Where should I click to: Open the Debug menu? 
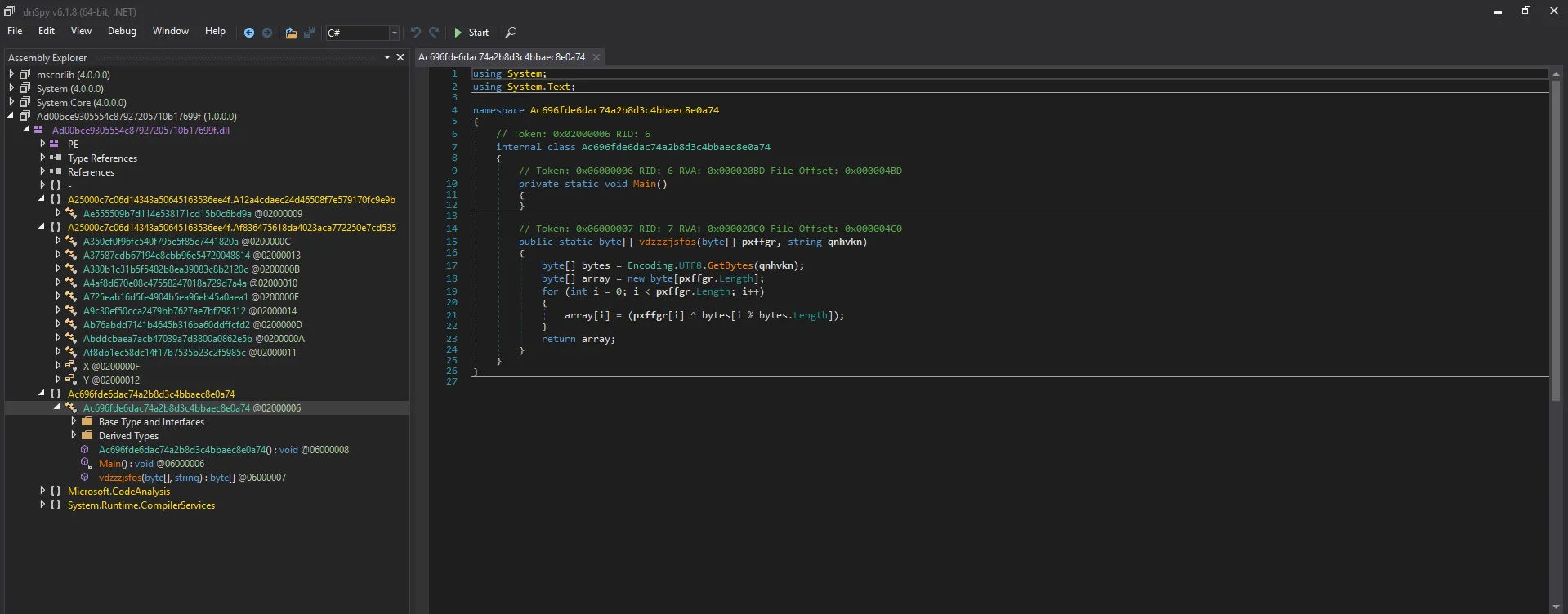pos(122,31)
